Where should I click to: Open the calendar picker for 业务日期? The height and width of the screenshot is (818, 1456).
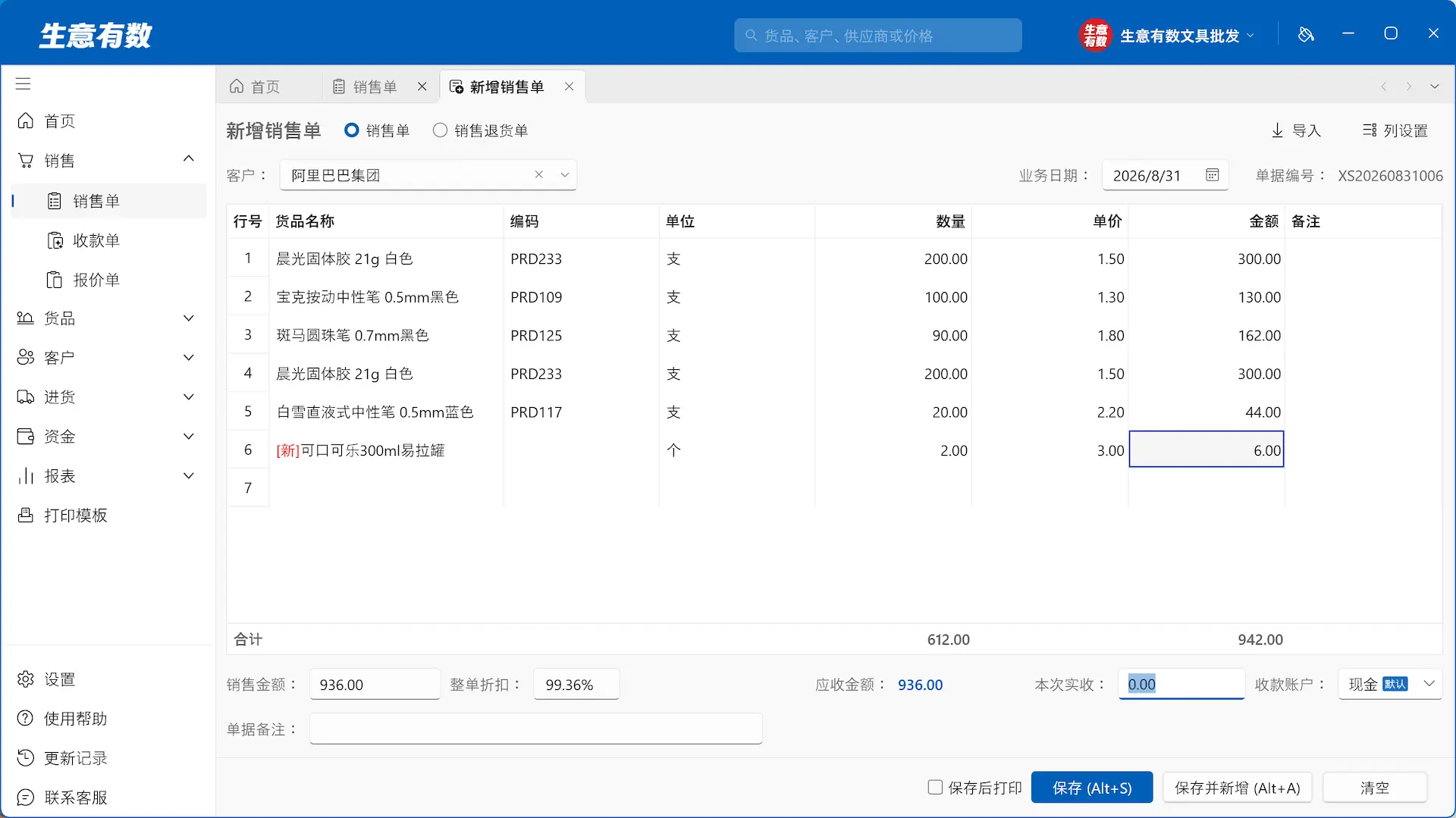(1213, 175)
